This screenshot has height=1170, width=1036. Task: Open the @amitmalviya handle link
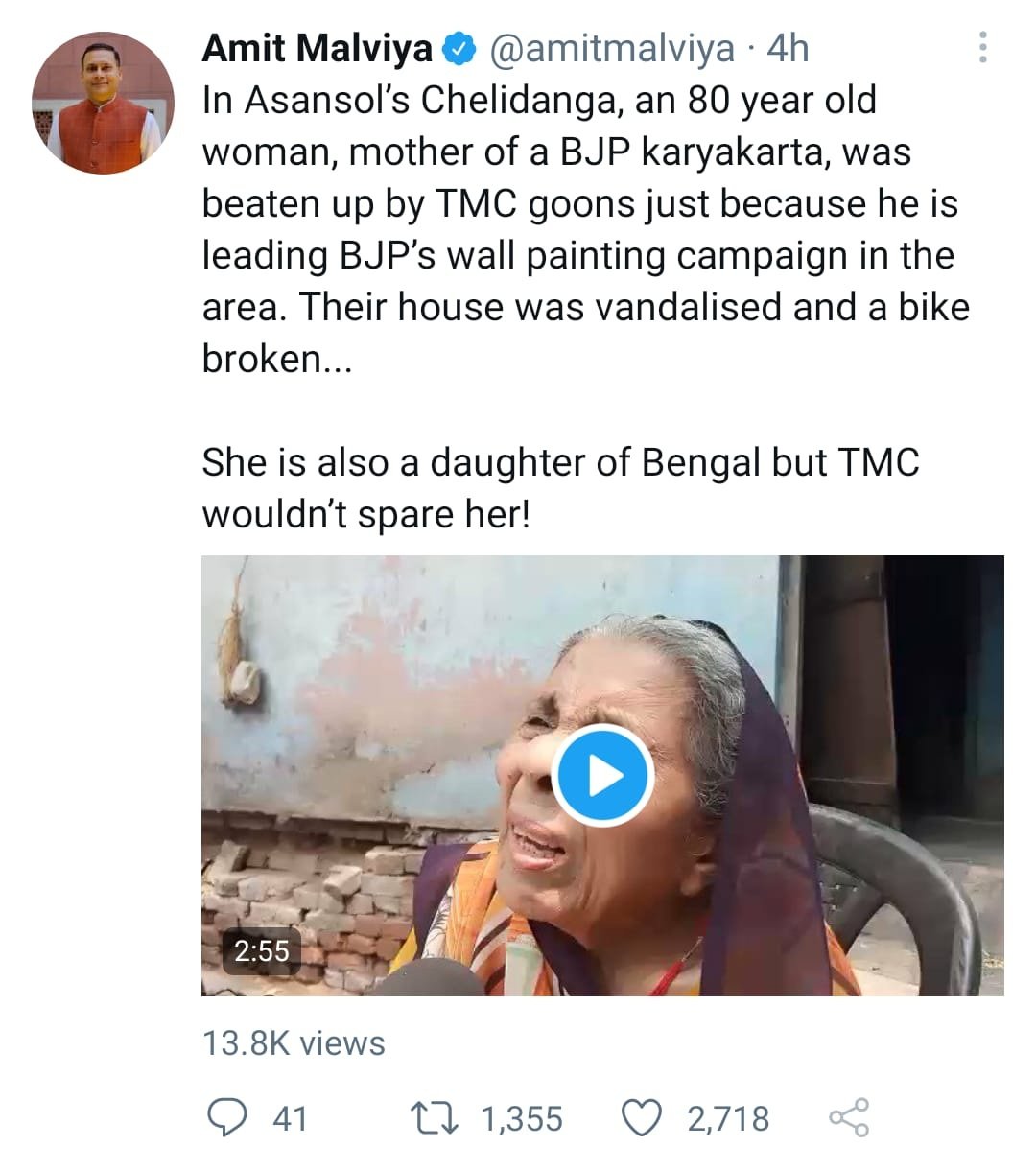(612, 49)
